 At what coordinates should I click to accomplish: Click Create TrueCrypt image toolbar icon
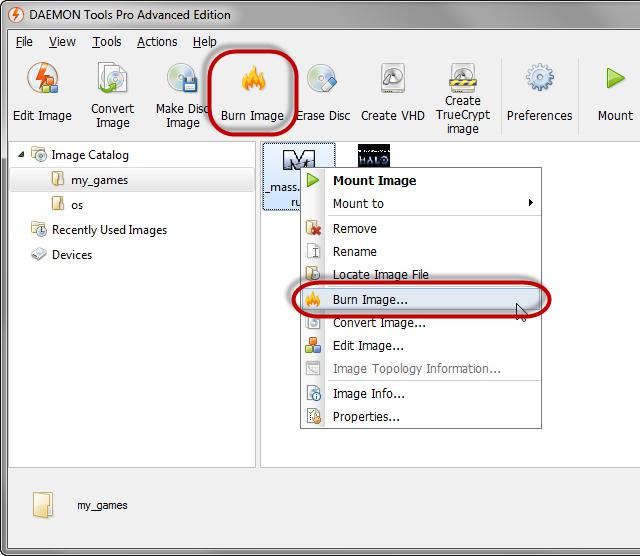tap(462, 78)
